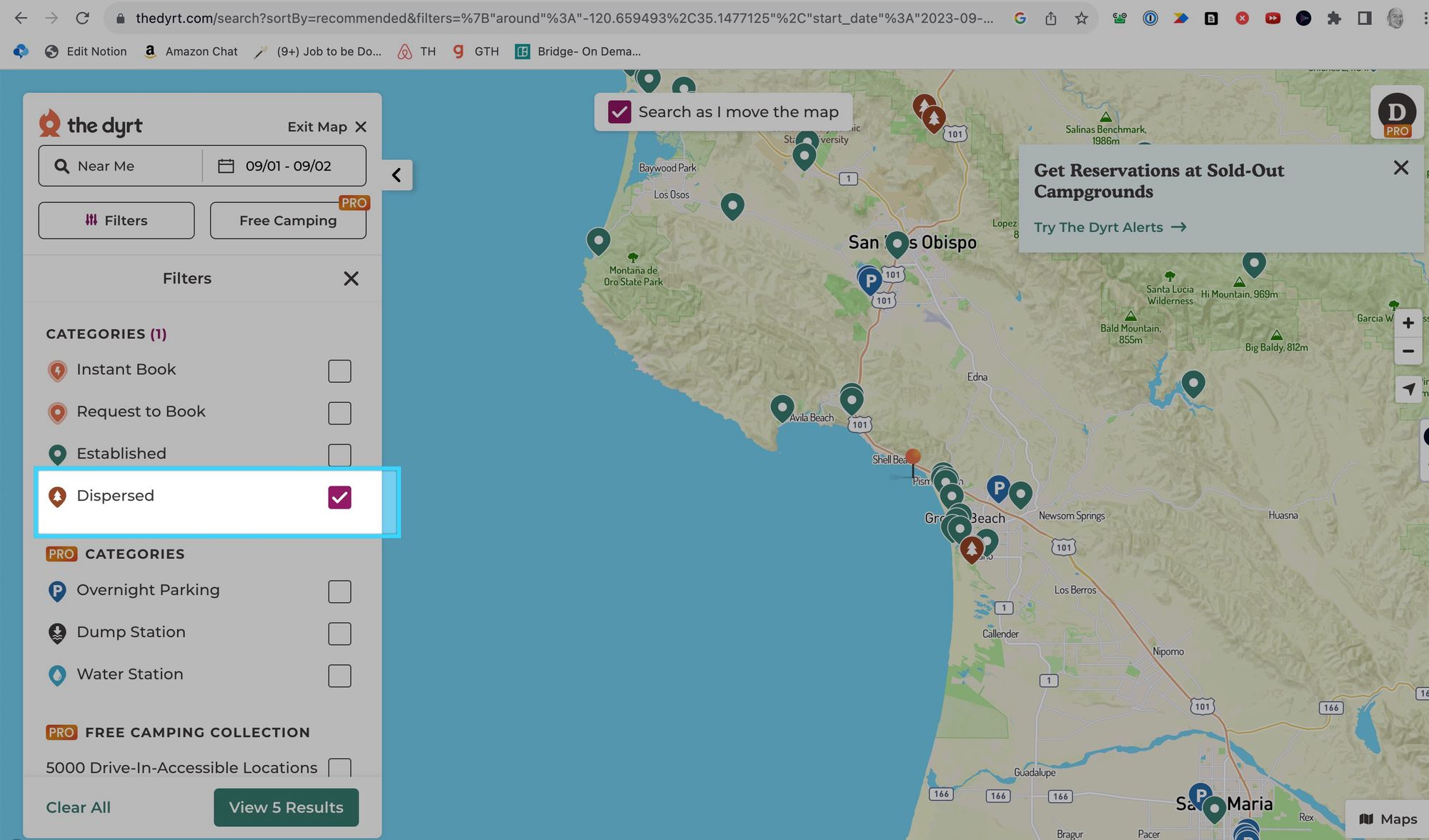This screenshot has height=840, width=1429.
Task: Uncheck the Dispersed category checkbox
Action: pyautogui.click(x=339, y=497)
